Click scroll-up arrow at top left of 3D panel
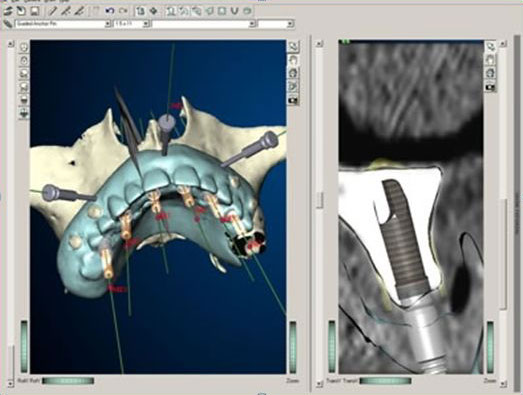Screen dimensions: 523x395 (11, 44)
